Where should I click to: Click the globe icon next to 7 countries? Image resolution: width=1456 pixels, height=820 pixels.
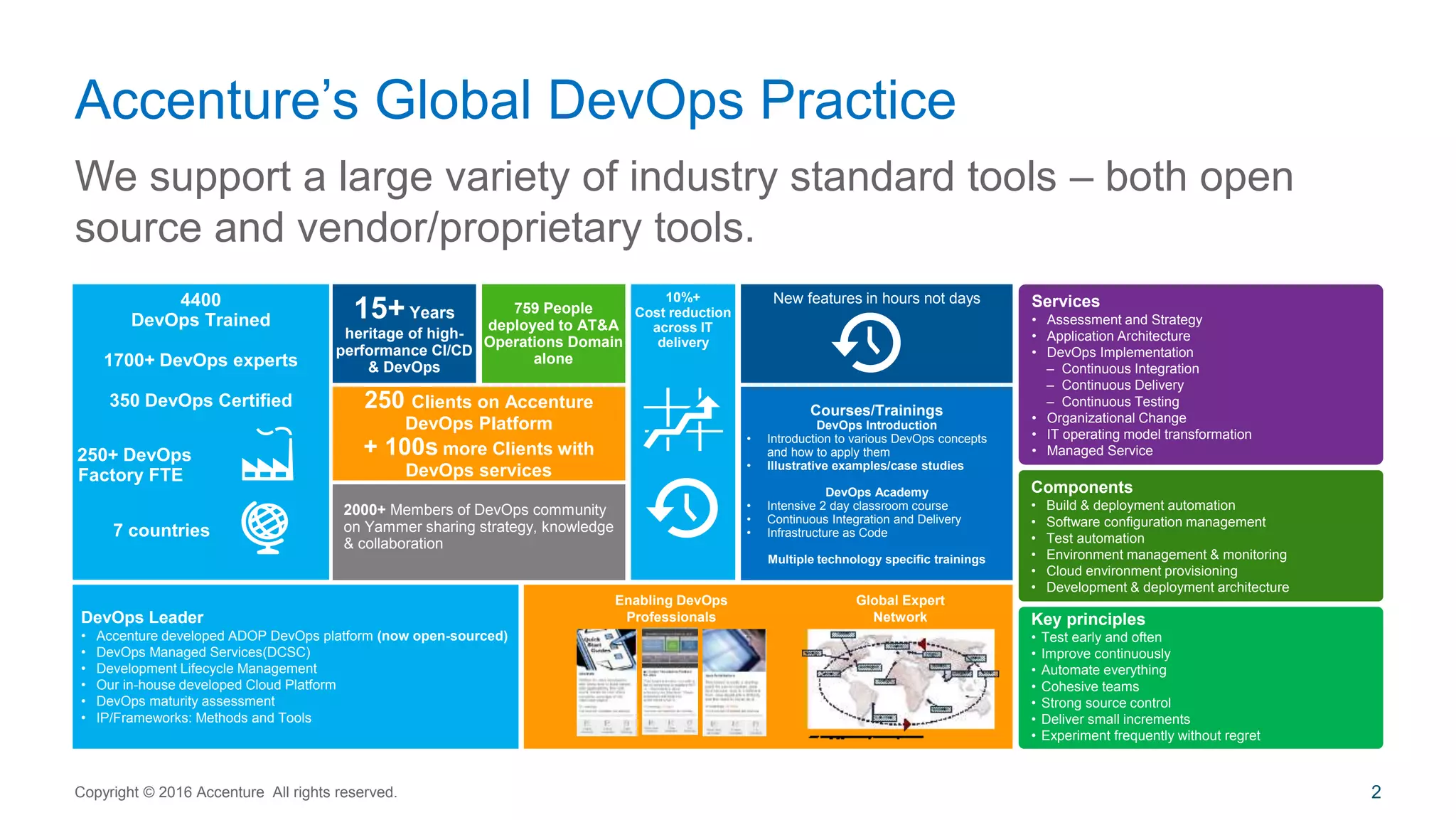pos(264,527)
